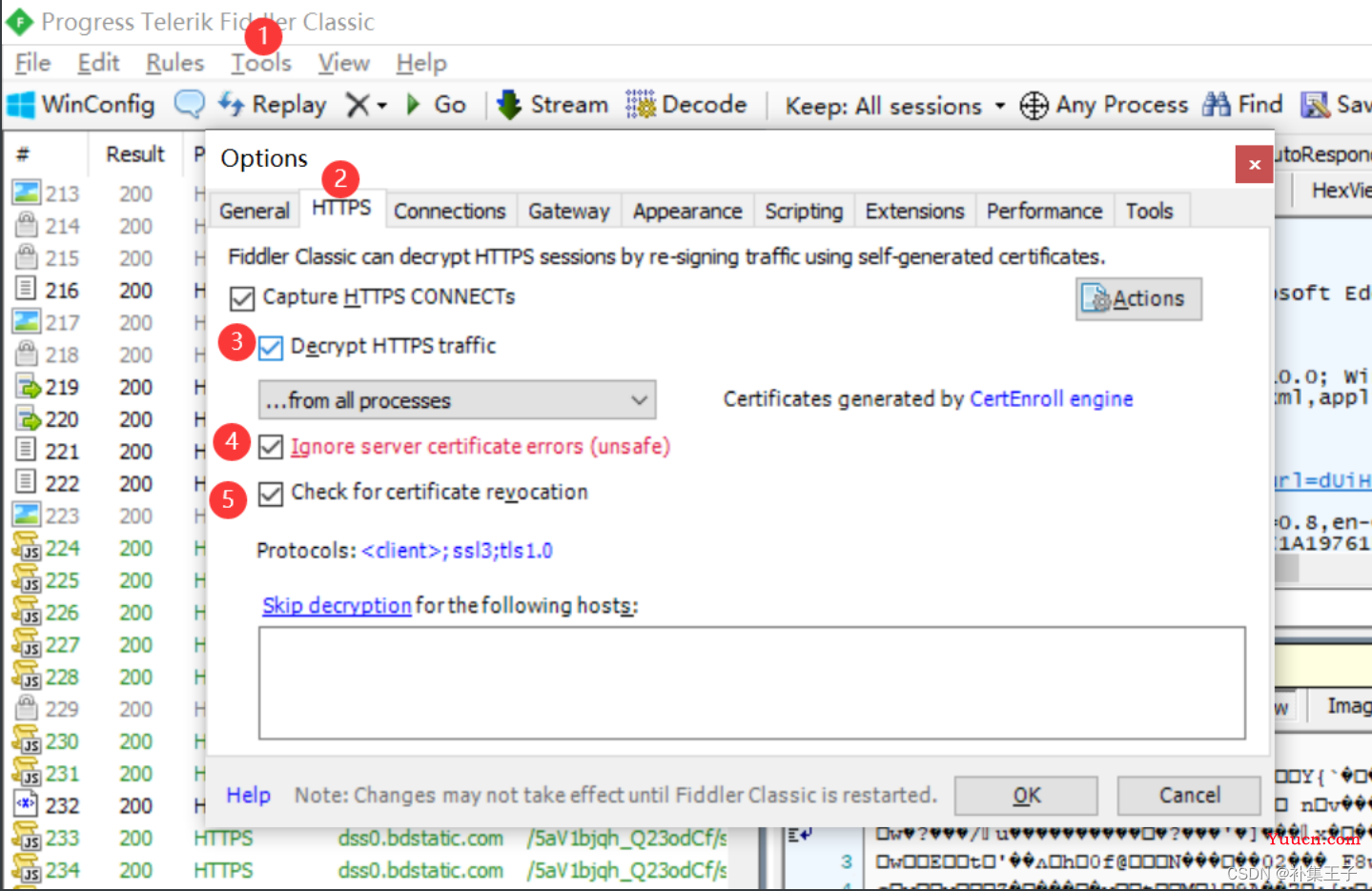Select session 229 lock icon
Image resolution: width=1372 pixels, height=891 pixels.
(27, 708)
